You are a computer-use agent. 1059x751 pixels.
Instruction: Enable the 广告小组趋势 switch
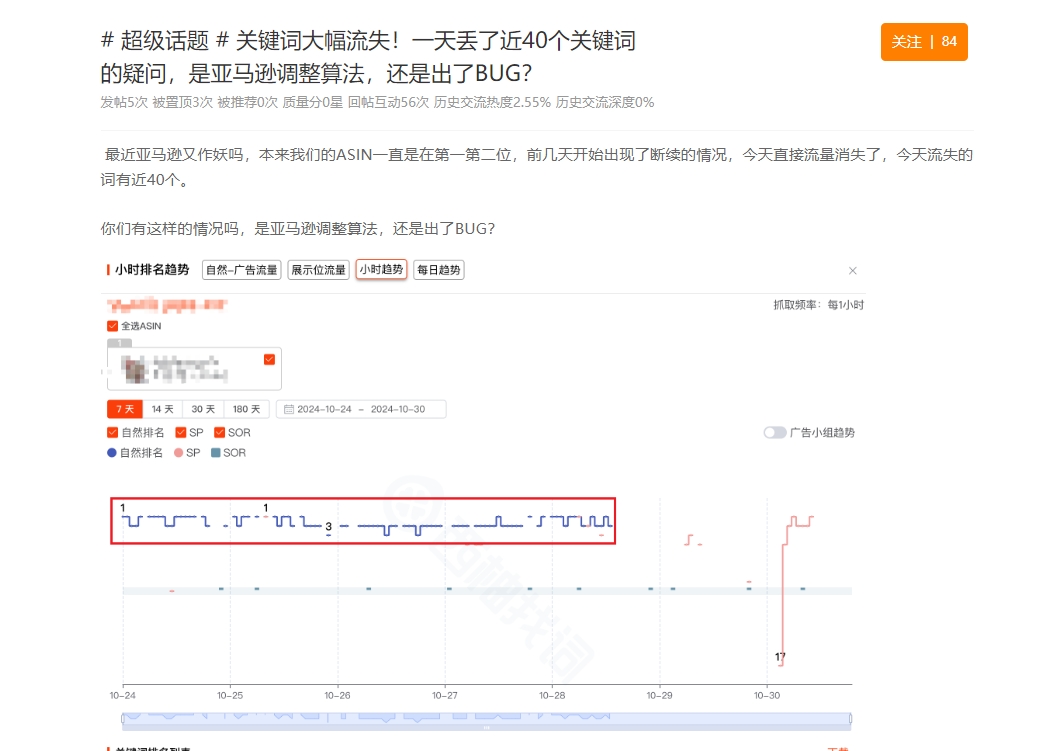[775, 432]
